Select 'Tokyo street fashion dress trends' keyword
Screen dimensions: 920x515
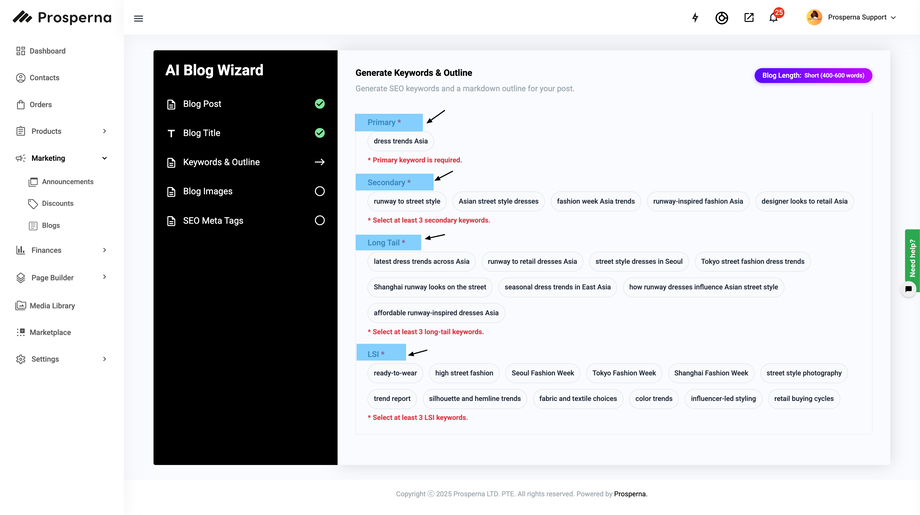pos(752,262)
